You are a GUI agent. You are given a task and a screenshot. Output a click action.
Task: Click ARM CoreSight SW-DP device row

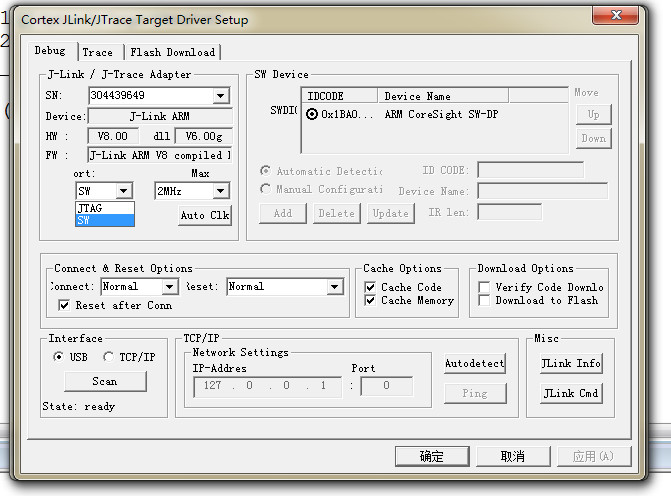click(435, 114)
